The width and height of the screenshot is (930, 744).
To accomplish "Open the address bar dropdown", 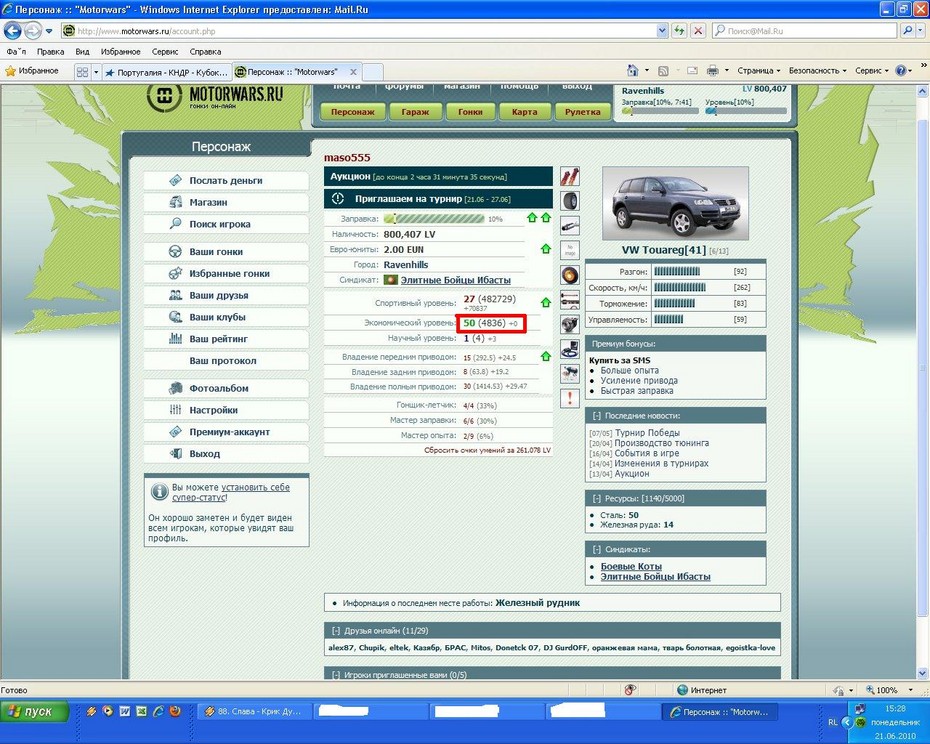I will (x=663, y=31).
